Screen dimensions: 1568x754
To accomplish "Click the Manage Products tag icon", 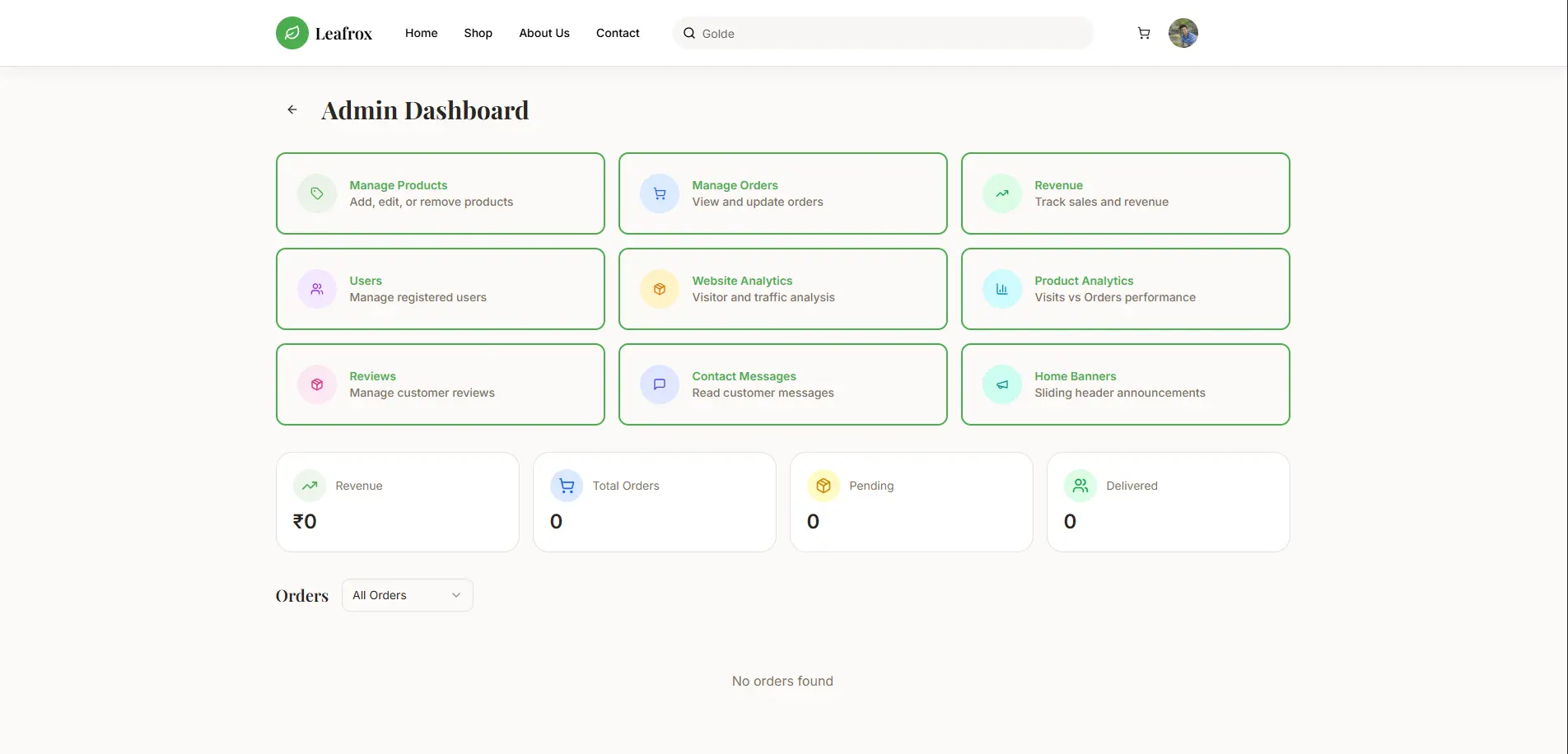I will [x=317, y=193].
